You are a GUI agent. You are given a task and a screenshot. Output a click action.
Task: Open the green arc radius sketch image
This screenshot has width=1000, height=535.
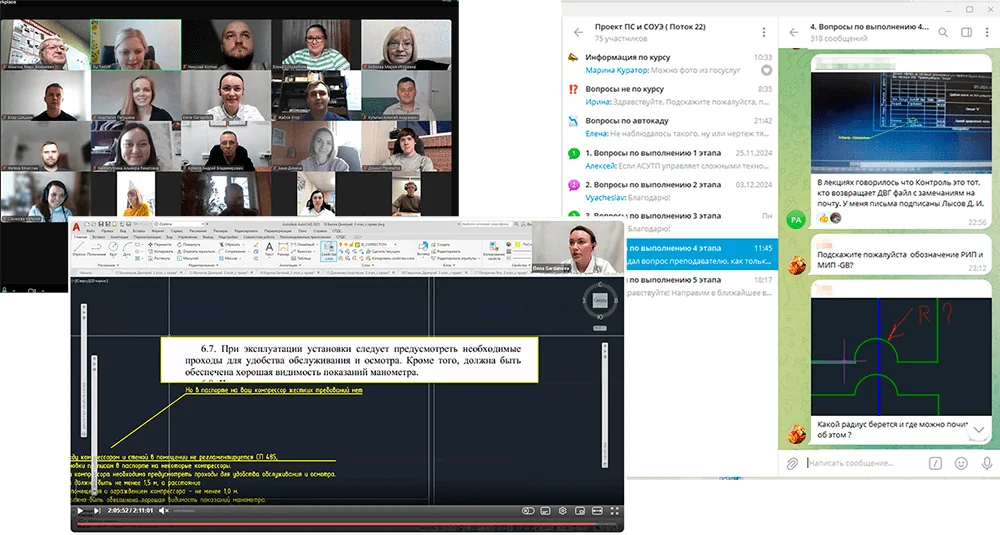tap(901, 355)
